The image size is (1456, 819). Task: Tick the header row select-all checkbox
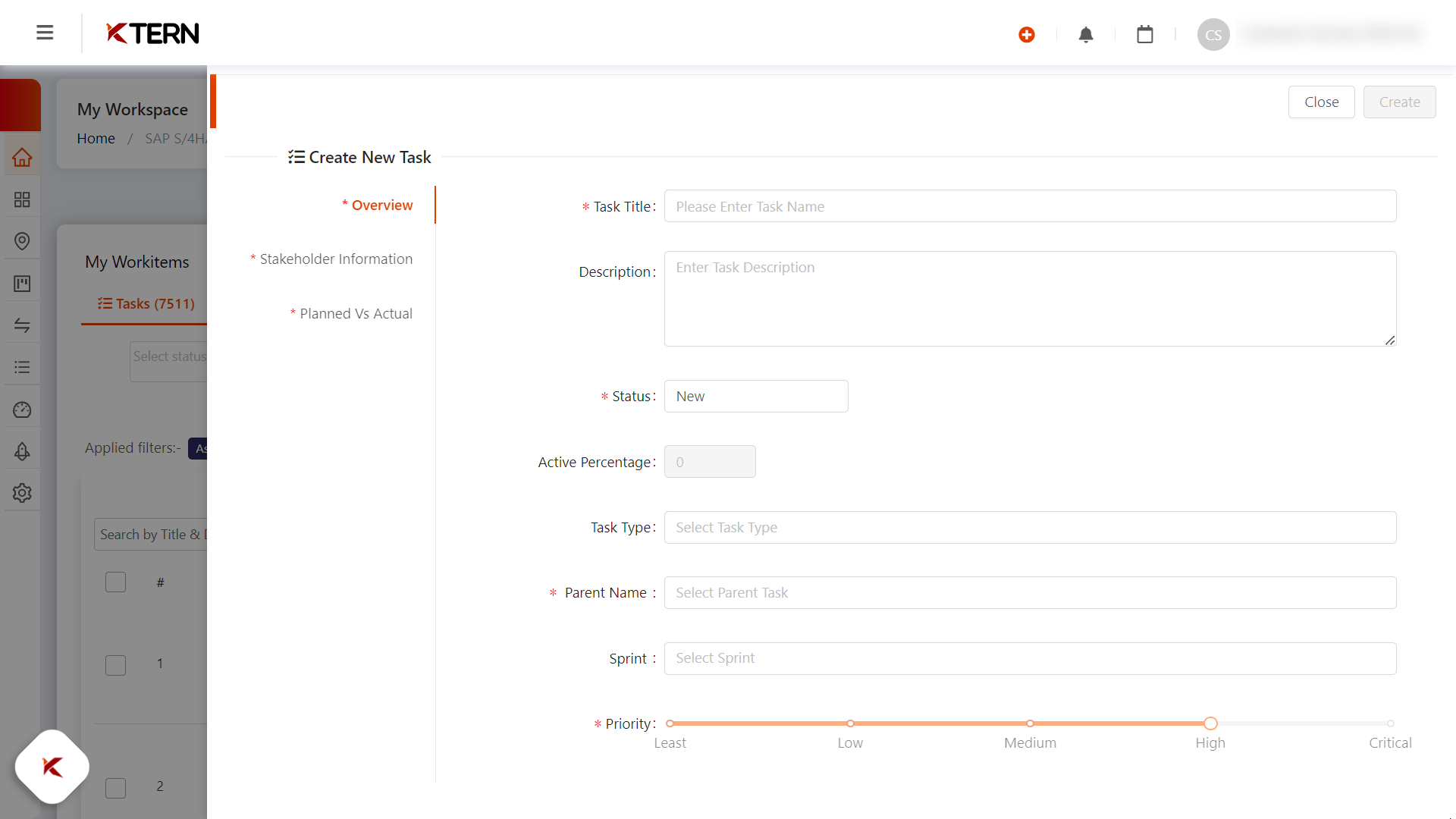115,582
